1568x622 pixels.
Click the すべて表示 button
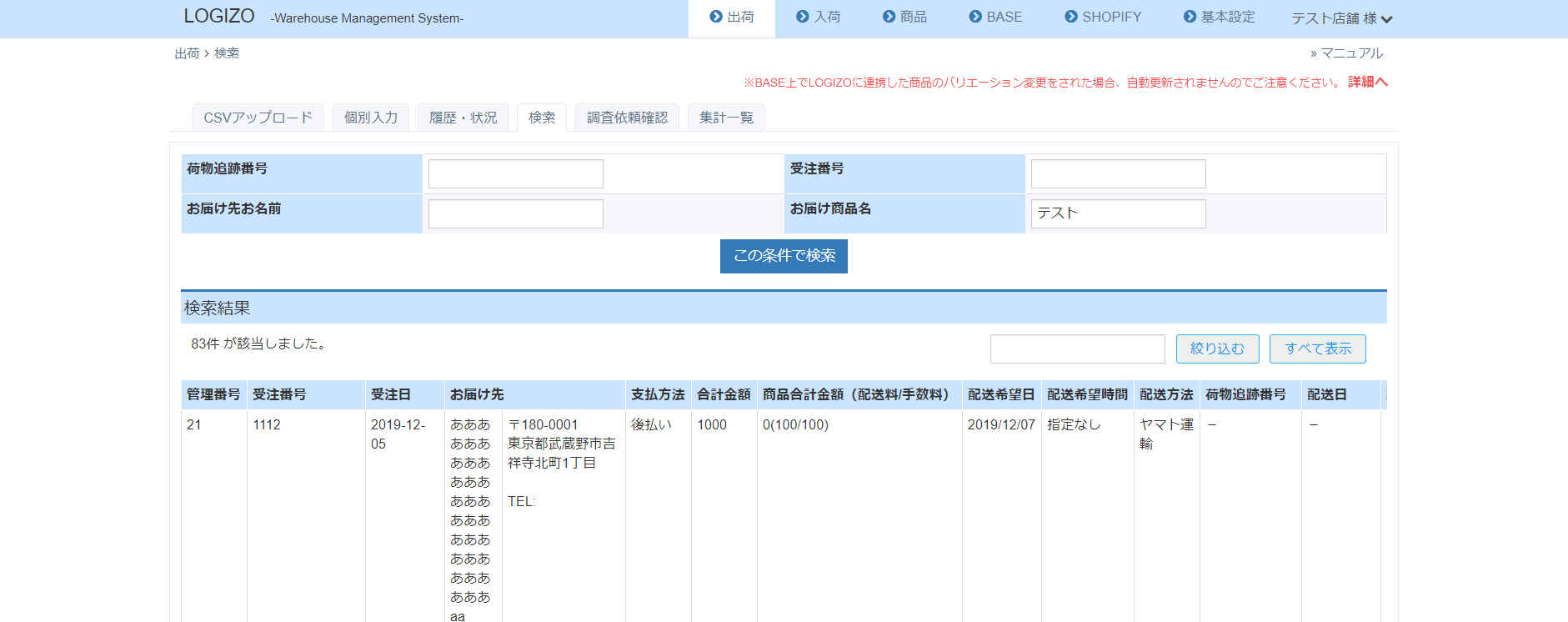[1317, 349]
